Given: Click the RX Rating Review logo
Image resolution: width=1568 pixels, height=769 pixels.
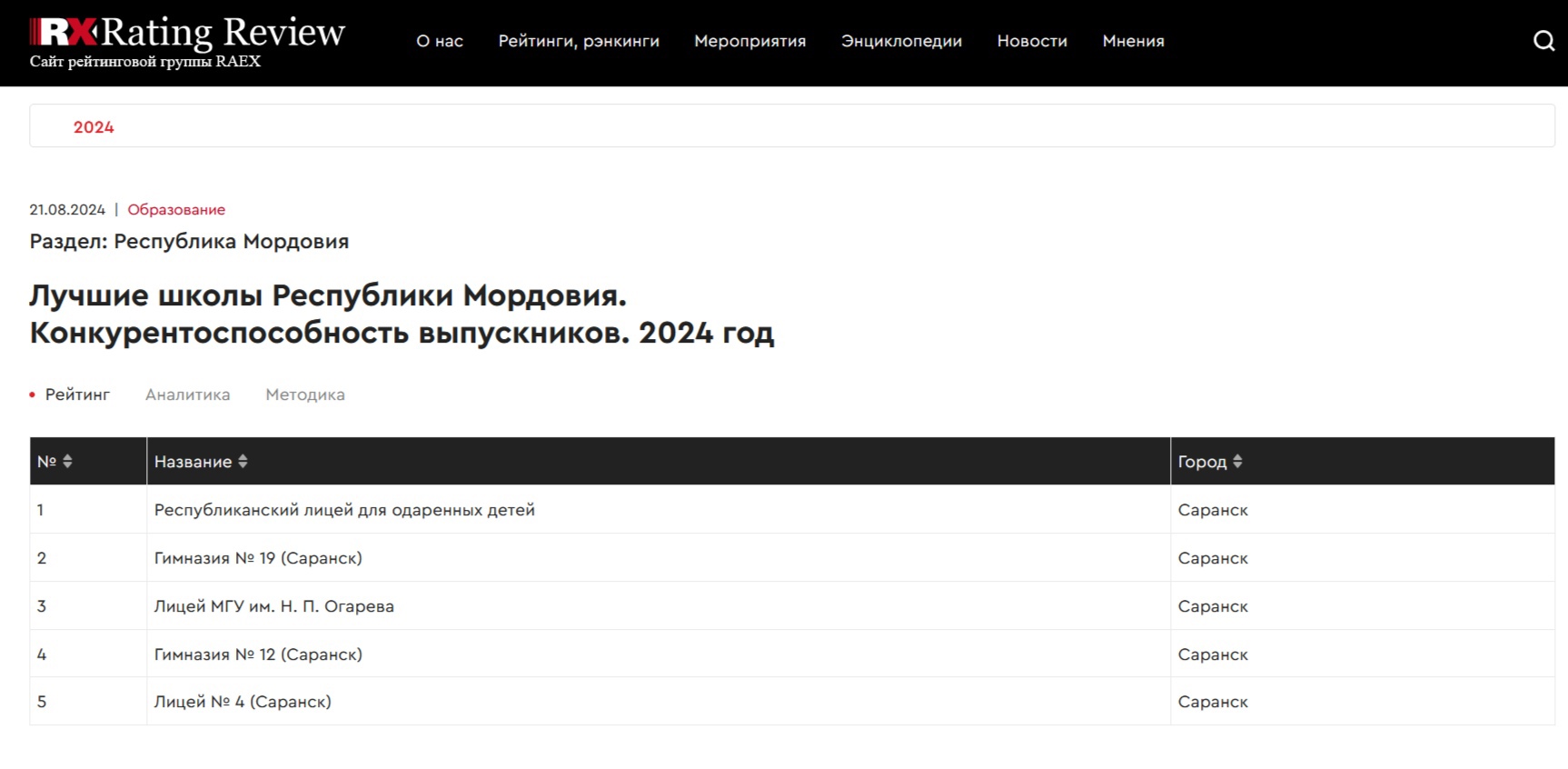Looking at the screenshot, I should click(187, 33).
